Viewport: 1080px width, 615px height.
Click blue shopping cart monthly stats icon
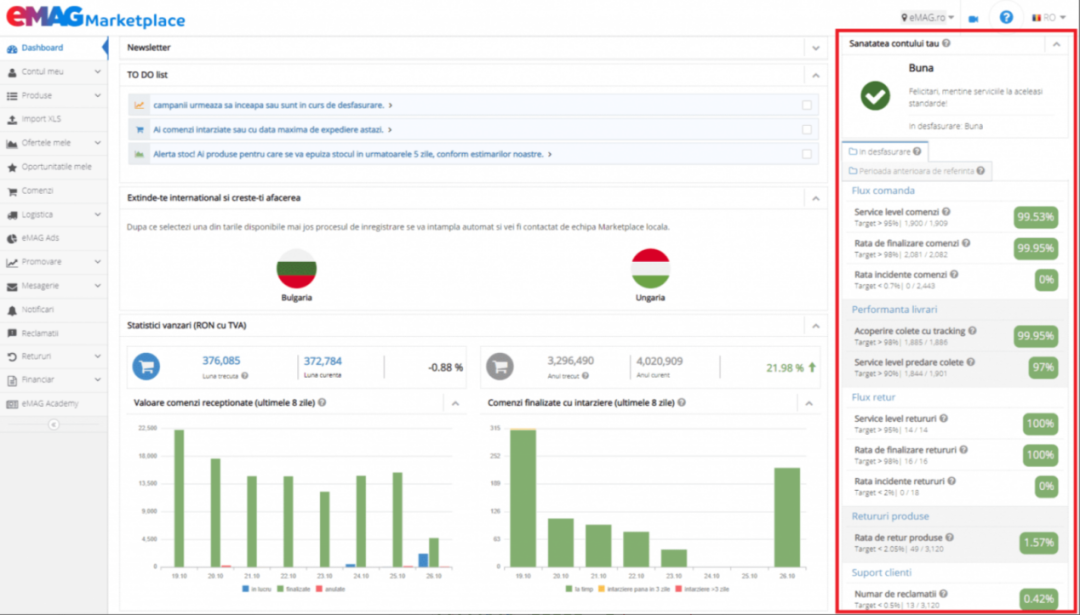(146, 366)
